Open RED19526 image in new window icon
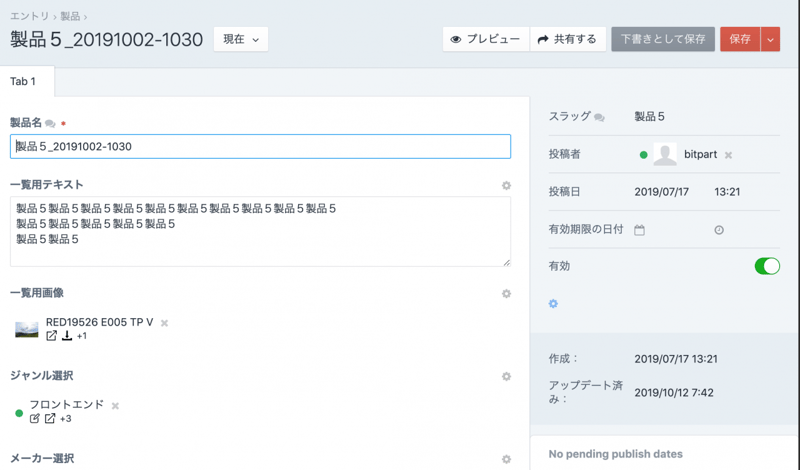This screenshot has height=470, width=800. [51, 336]
